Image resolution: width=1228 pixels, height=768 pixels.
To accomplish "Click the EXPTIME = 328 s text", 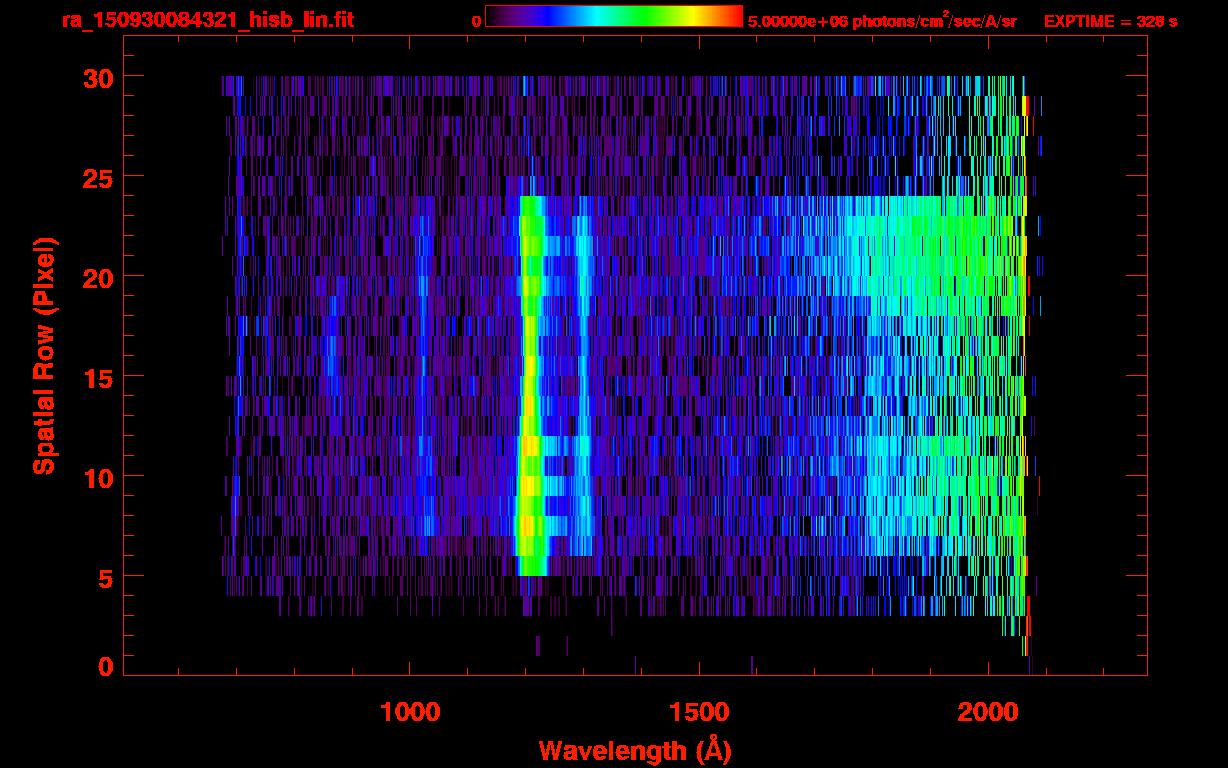I will [x=1110, y=21].
